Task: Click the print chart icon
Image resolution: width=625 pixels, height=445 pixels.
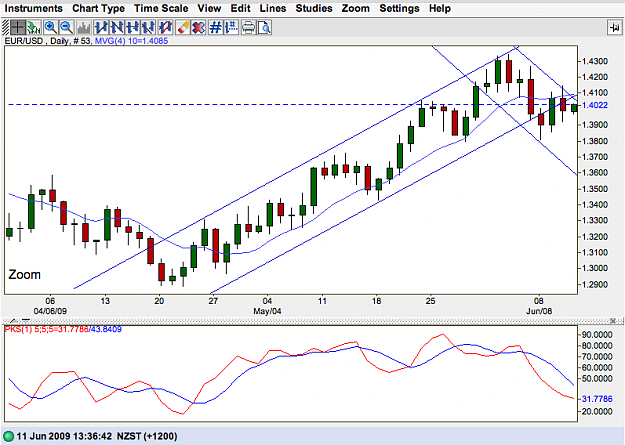Action: (248, 28)
